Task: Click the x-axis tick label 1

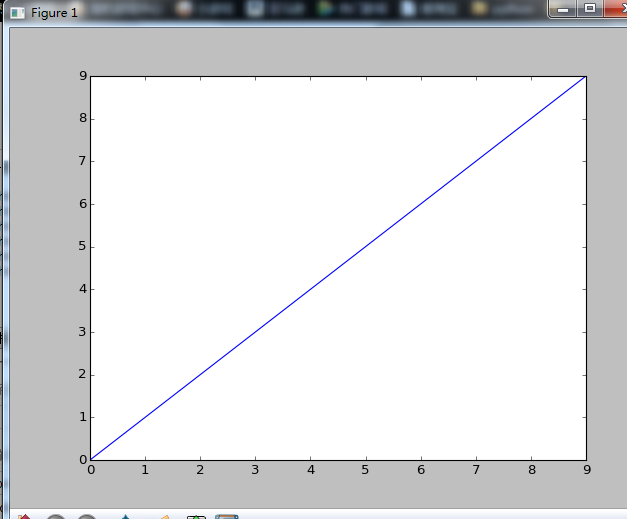Action: [145, 469]
